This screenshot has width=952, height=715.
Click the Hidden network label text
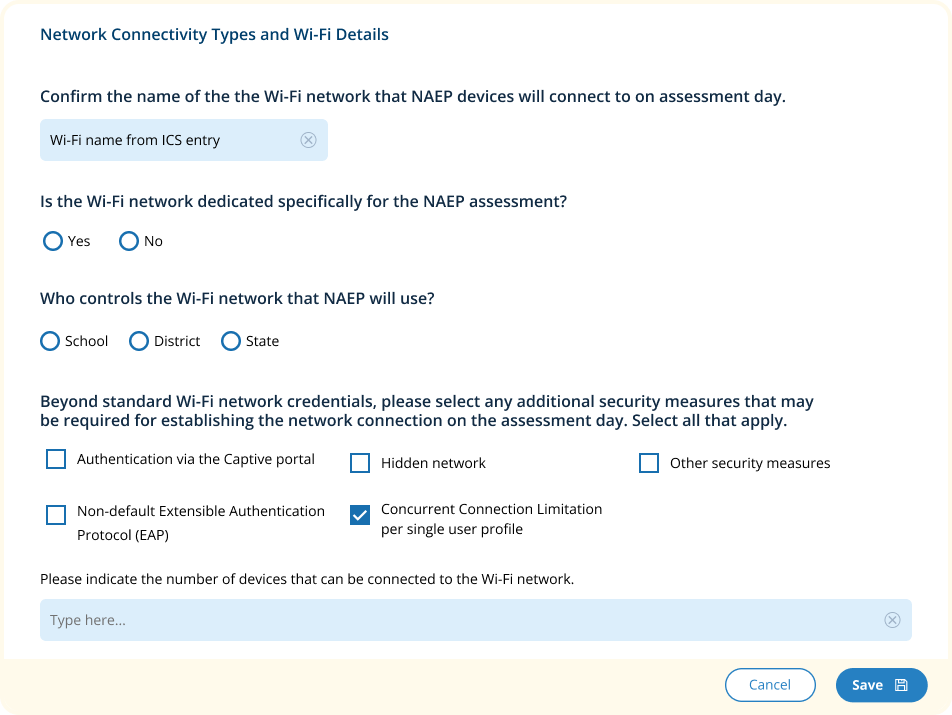[x=433, y=463]
